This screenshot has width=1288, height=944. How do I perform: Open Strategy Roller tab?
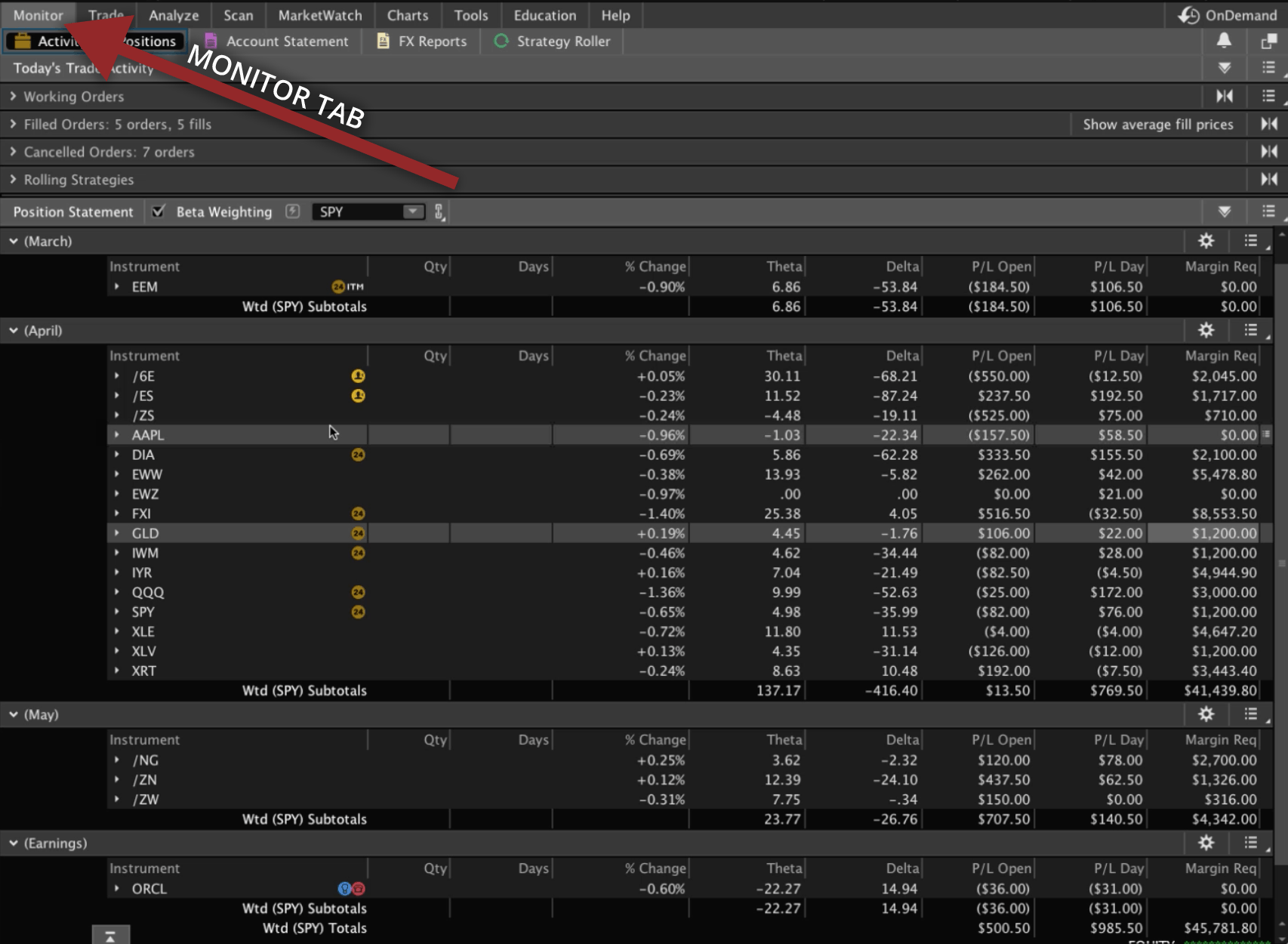(552, 42)
